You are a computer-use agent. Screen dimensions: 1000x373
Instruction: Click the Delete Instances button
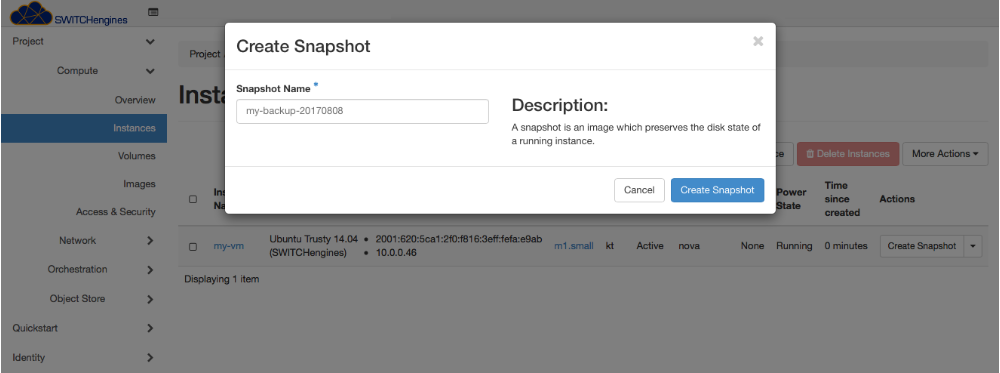click(848, 154)
